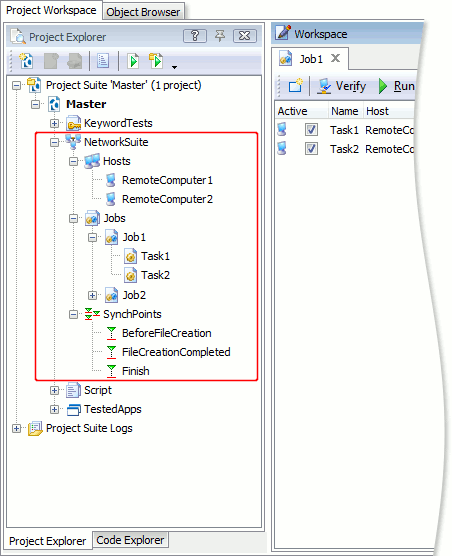Viewport: 452px width, 556px height.
Task: Collapse the NetworkSuite node
Action: click(x=54, y=143)
